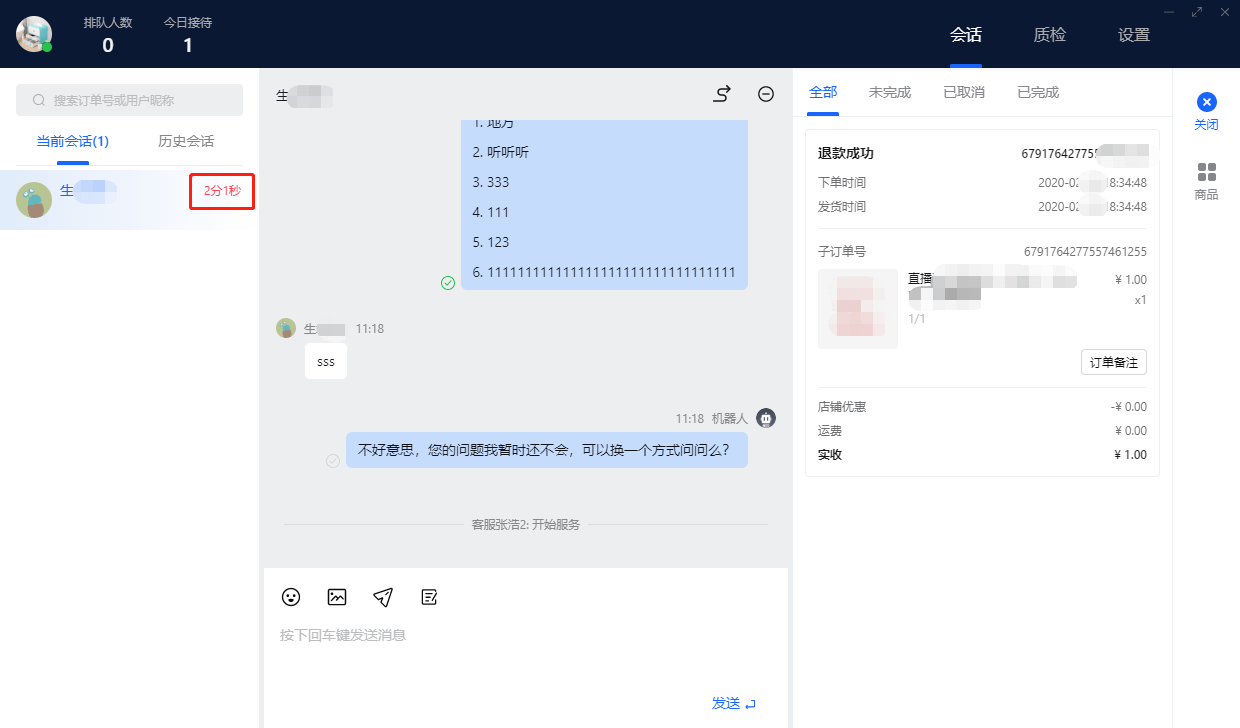This screenshot has height=728, width=1240.
Task: Click the 下单时间 row
Action: tap(982, 183)
